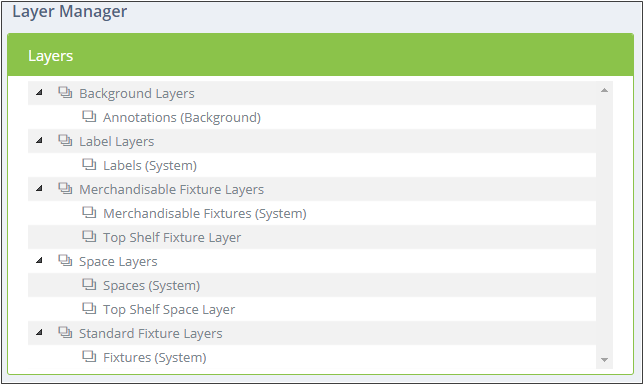Collapse the Label Layers tree node
Image resolution: width=644 pixels, height=385 pixels.
39,141
